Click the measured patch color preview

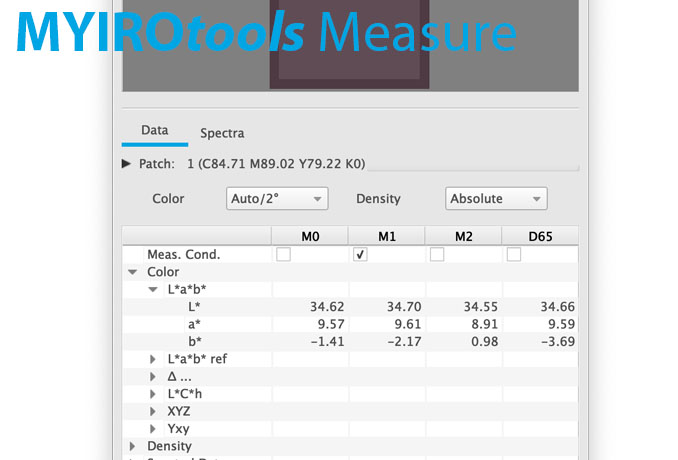coord(349,43)
